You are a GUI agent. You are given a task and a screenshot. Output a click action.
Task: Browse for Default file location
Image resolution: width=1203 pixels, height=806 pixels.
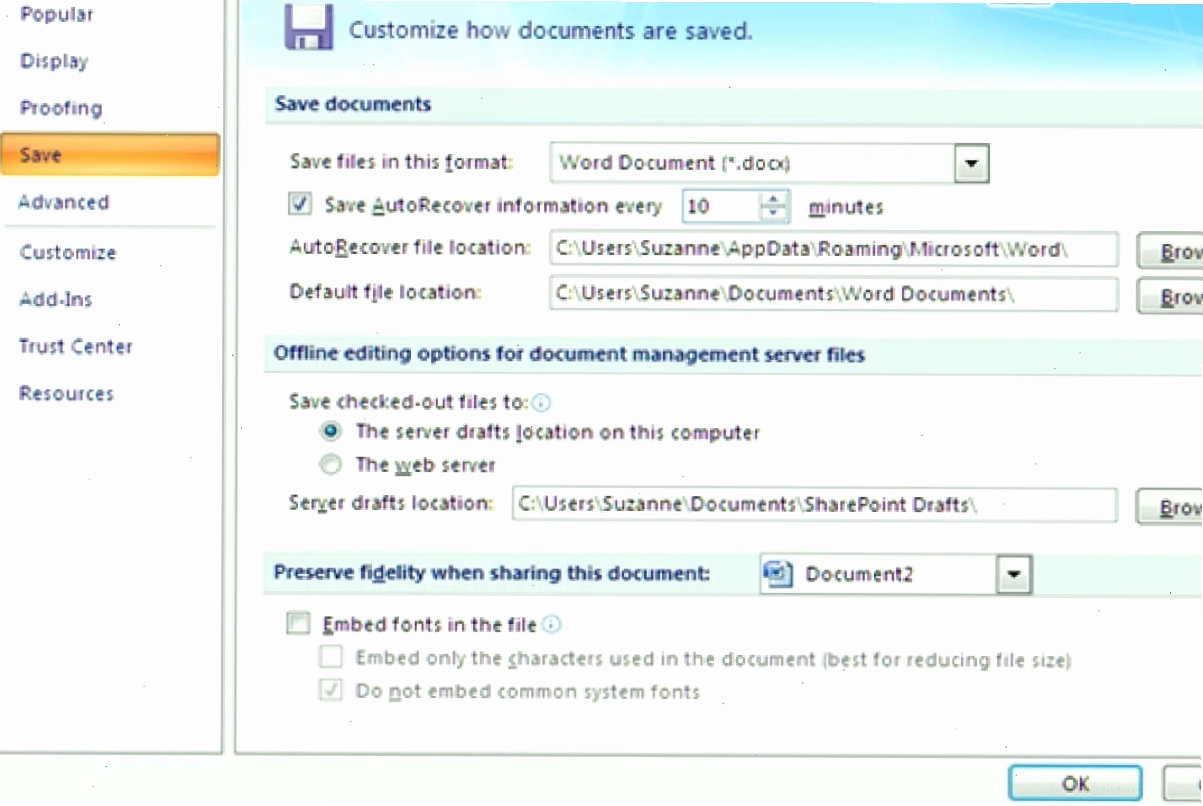1170,296
